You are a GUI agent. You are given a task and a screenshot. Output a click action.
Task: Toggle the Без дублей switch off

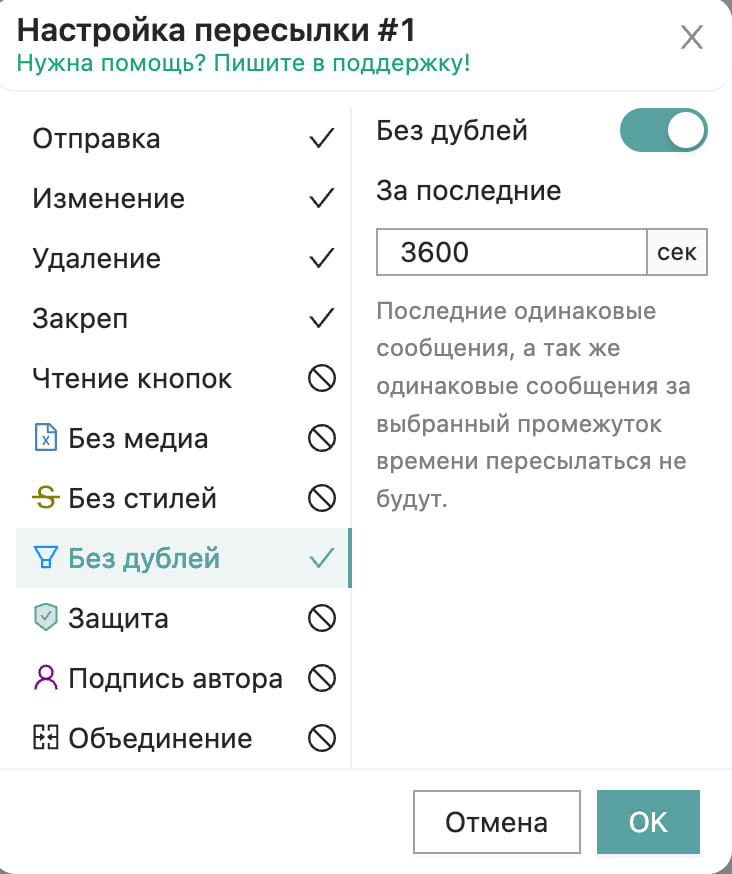coord(663,131)
